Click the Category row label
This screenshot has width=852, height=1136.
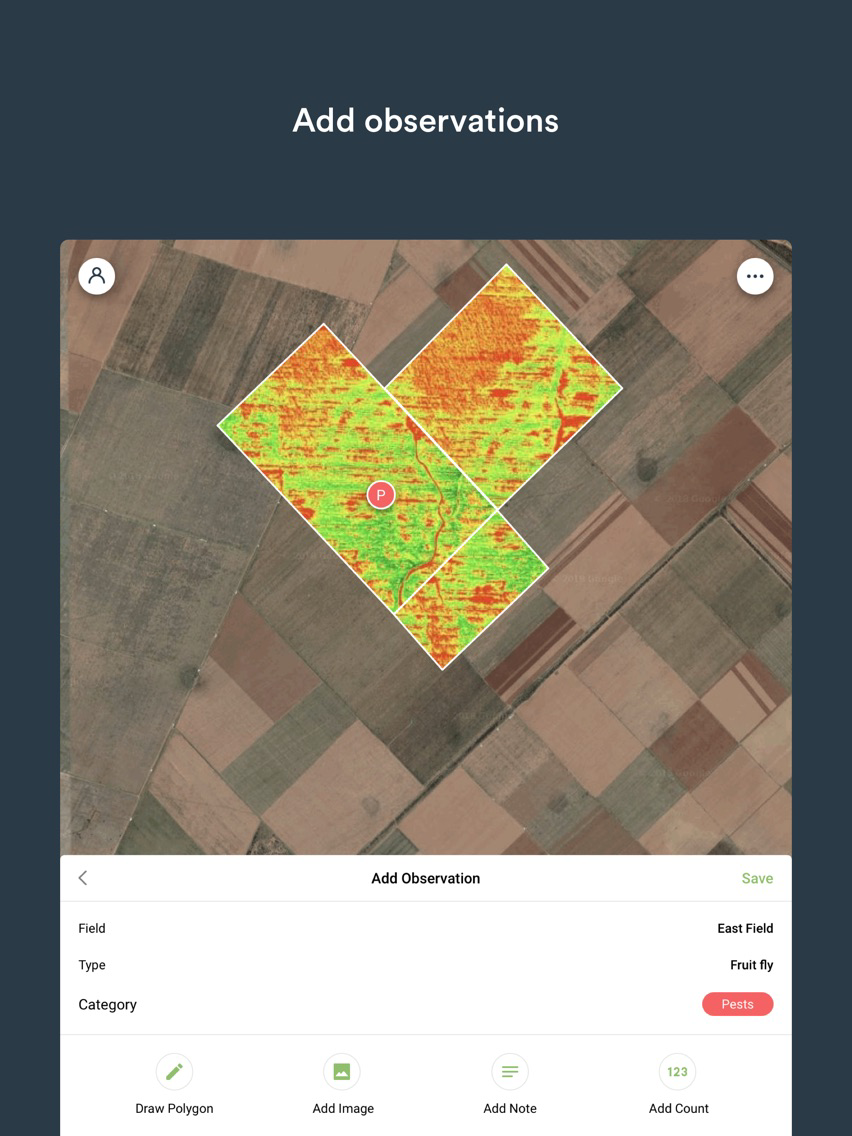click(x=107, y=1004)
